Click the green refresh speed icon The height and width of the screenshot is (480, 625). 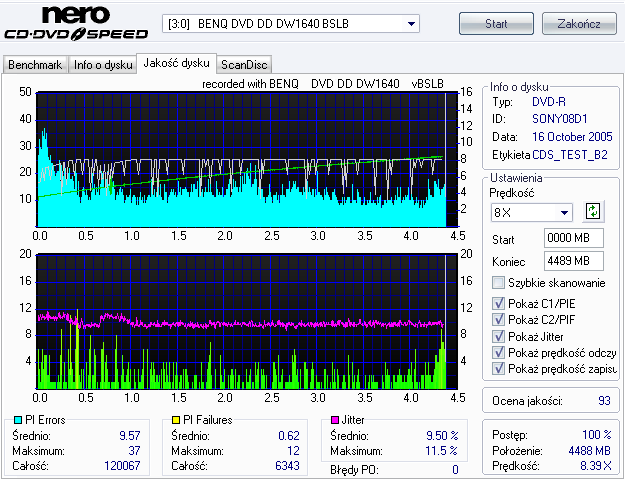pyautogui.click(x=594, y=211)
